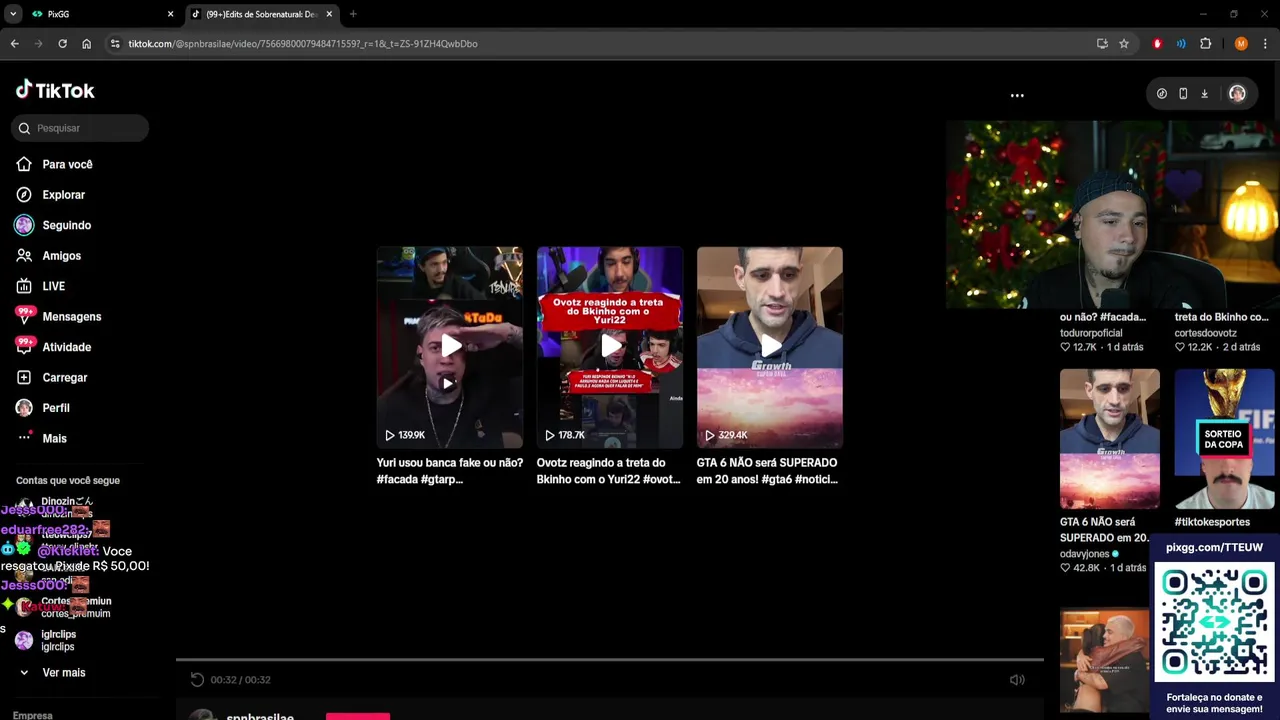Open Chrome extensions puzzle menu

point(1205,44)
